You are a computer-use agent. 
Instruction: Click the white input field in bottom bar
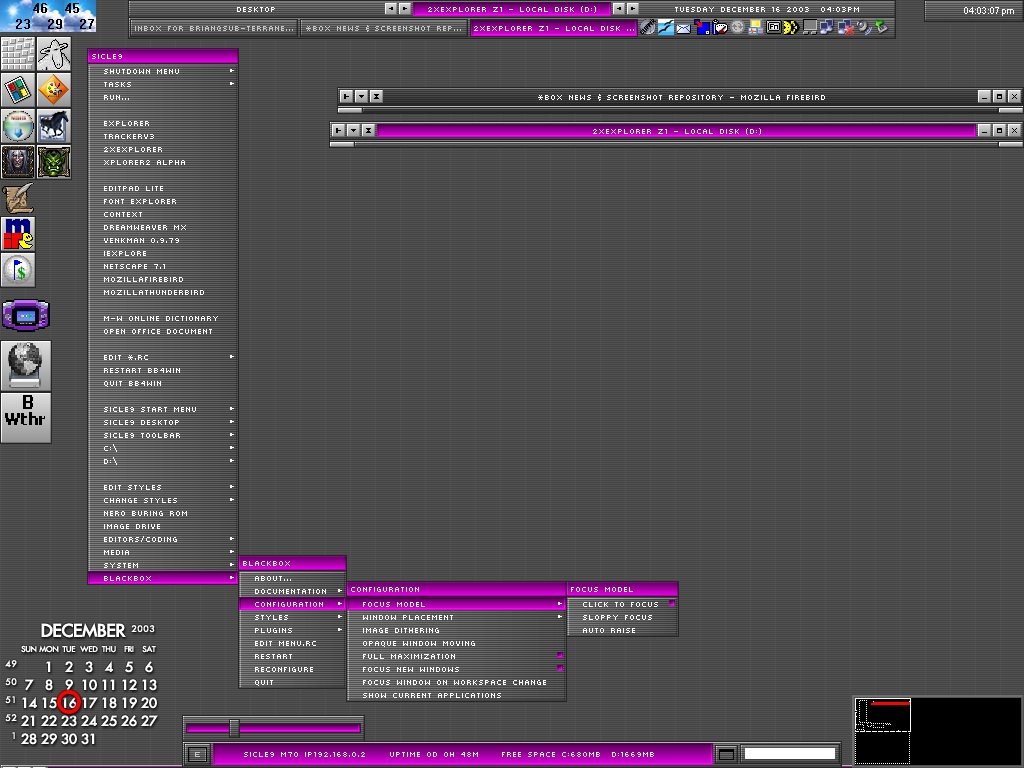point(790,754)
